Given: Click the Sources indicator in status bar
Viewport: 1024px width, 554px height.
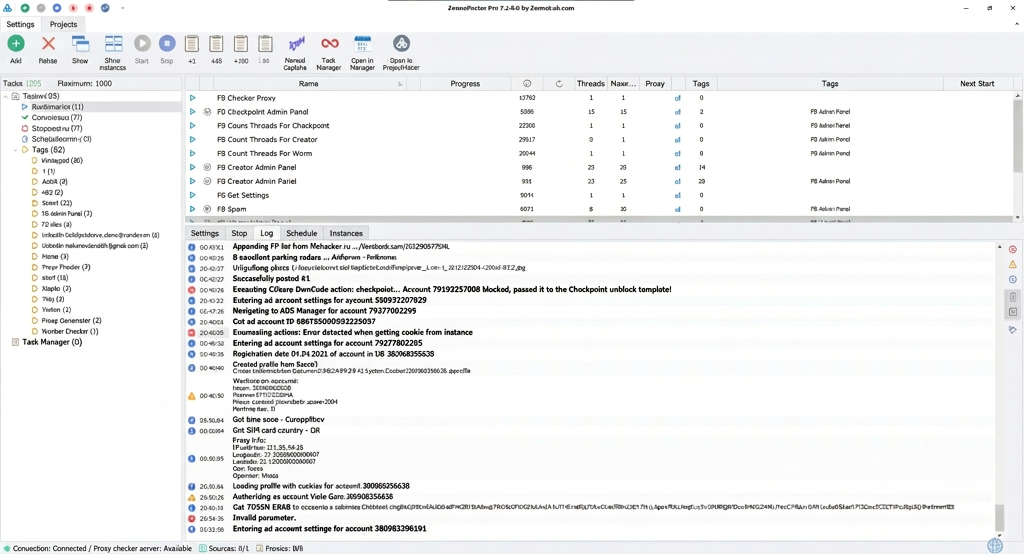Looking at the screenshot, I should (x=224, y=549).
